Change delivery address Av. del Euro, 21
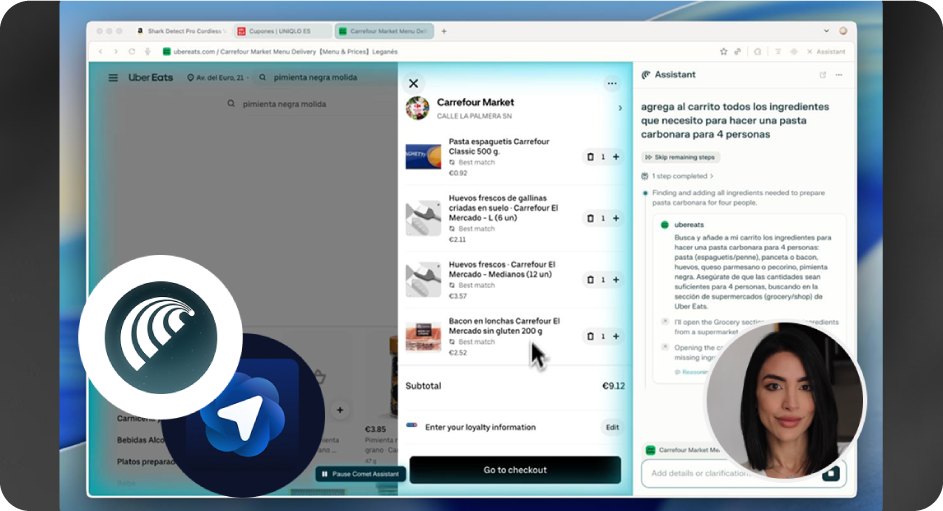 click(217, 78)
